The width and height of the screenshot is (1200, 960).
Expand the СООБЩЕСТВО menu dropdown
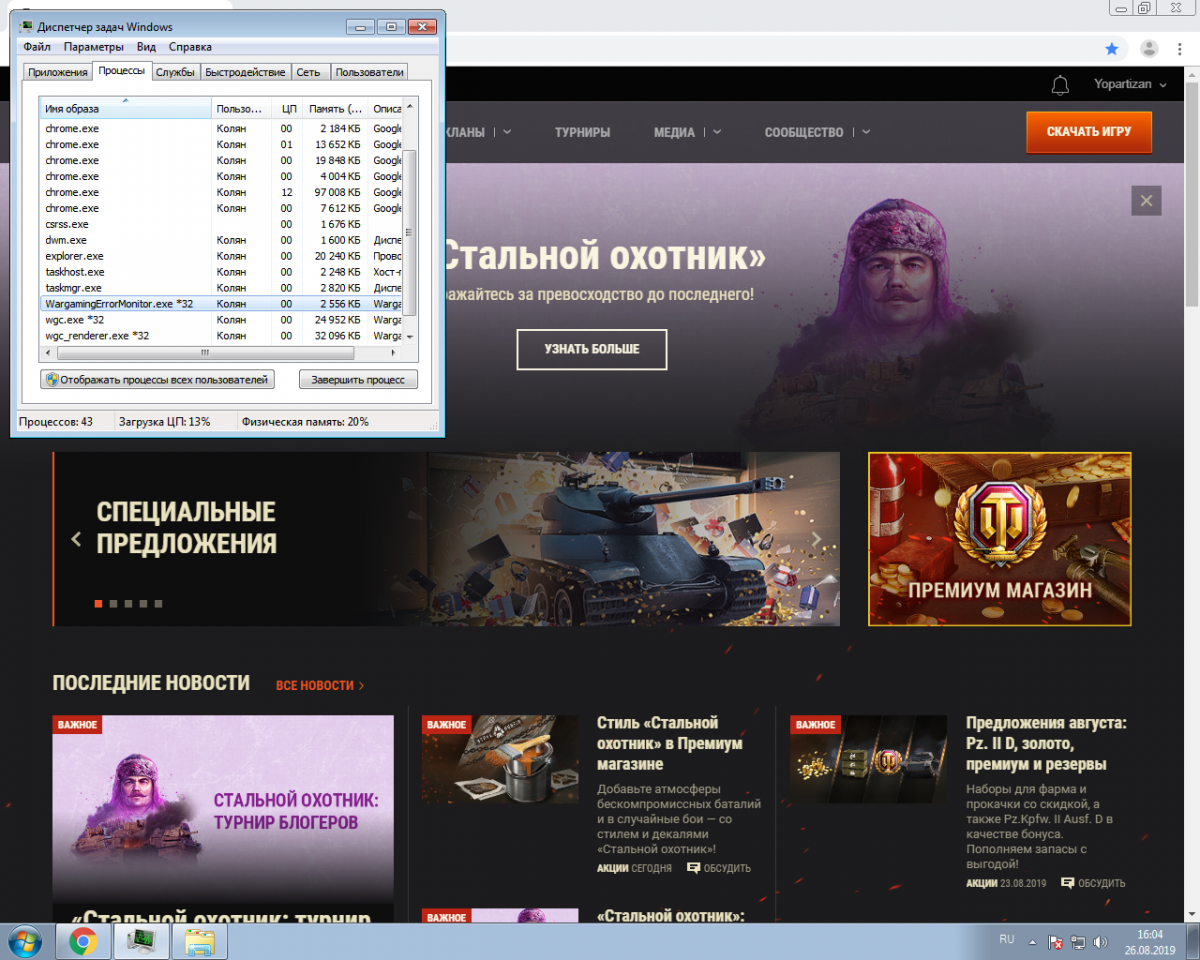tap(866, 132)
